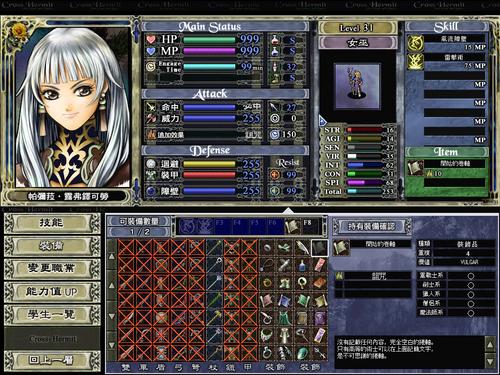This screenshot has width=500, height=375.
Task: Pick the white feather accessory item
Action: (302, 248)
